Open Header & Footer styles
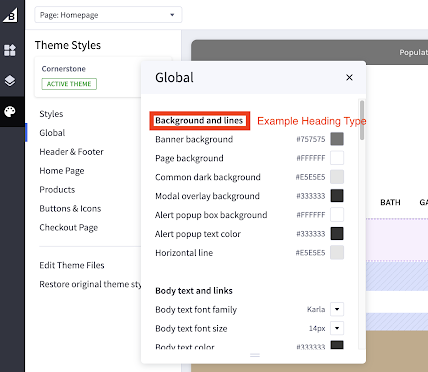Viewport: 428px width, 372px height. [71, 152]
